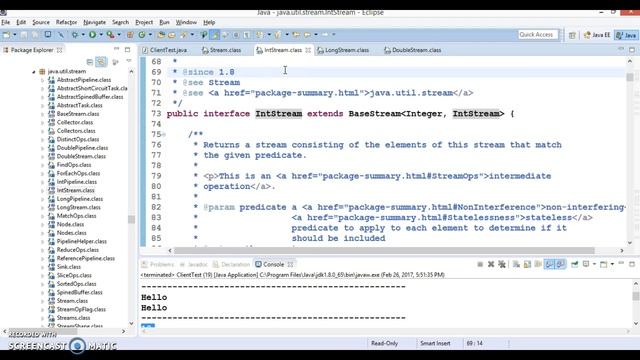Click the New file wizard icon
Image resolution: width=640 pixels, height=360 pixels.
pos(6,35)
